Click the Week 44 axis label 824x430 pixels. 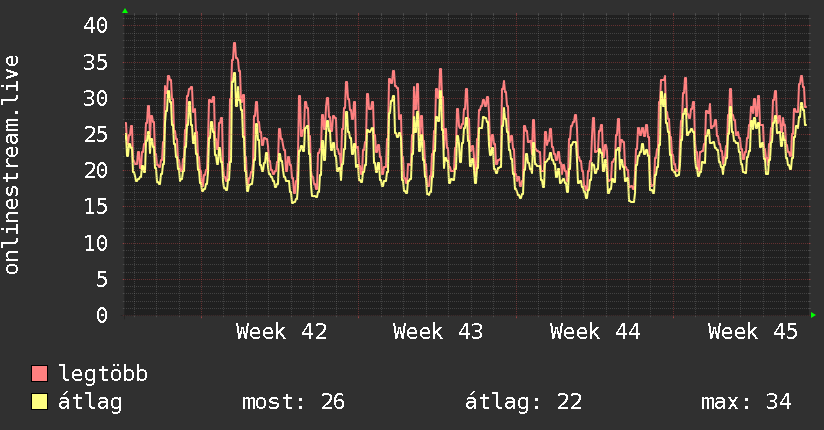click(x=595, y=332)
